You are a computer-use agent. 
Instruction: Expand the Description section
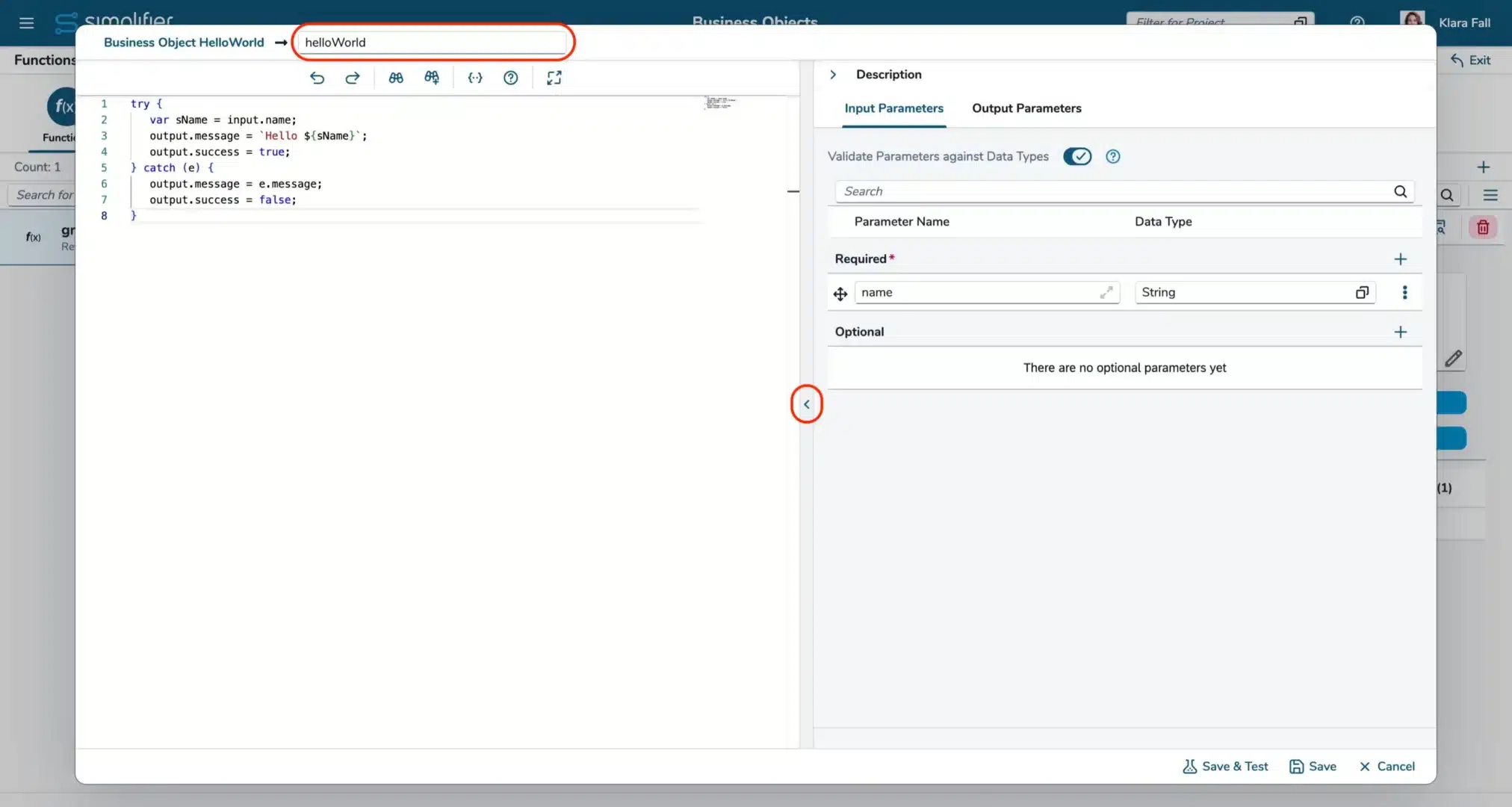(x=833, y=74)
